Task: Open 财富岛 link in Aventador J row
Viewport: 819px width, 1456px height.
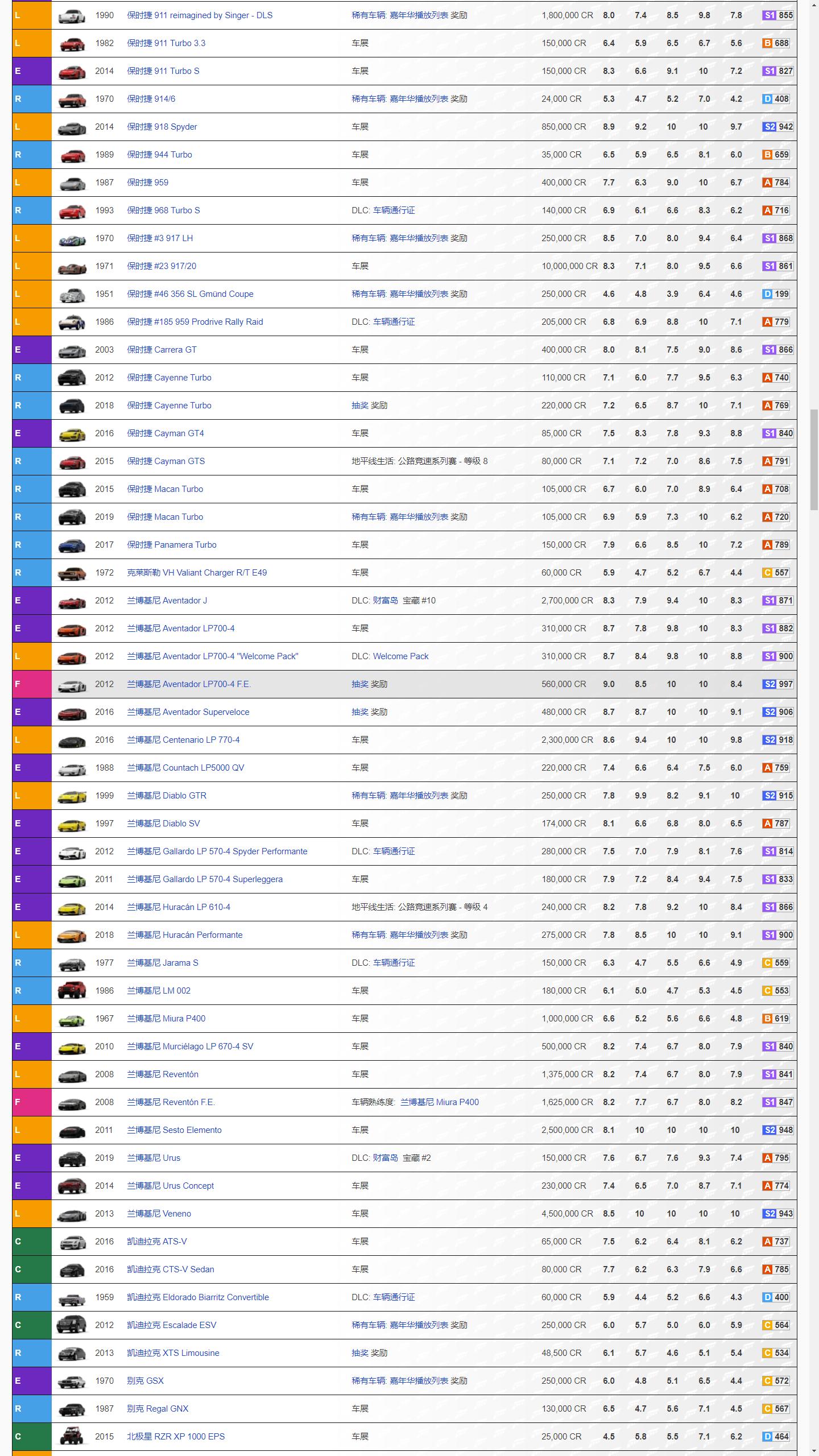Action: [385, 601]
